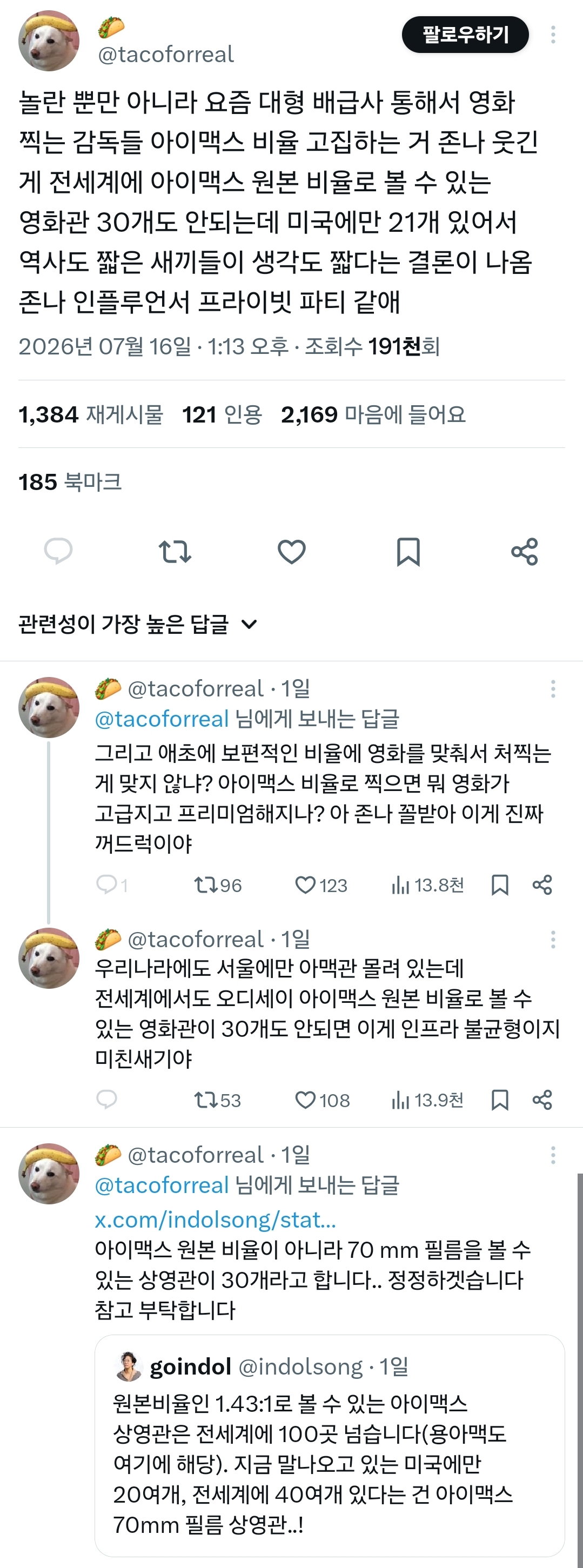Bookmark the second reply about 서울 아맥관
Screen dimensions: 583x1568
(x=500, y=1100)
